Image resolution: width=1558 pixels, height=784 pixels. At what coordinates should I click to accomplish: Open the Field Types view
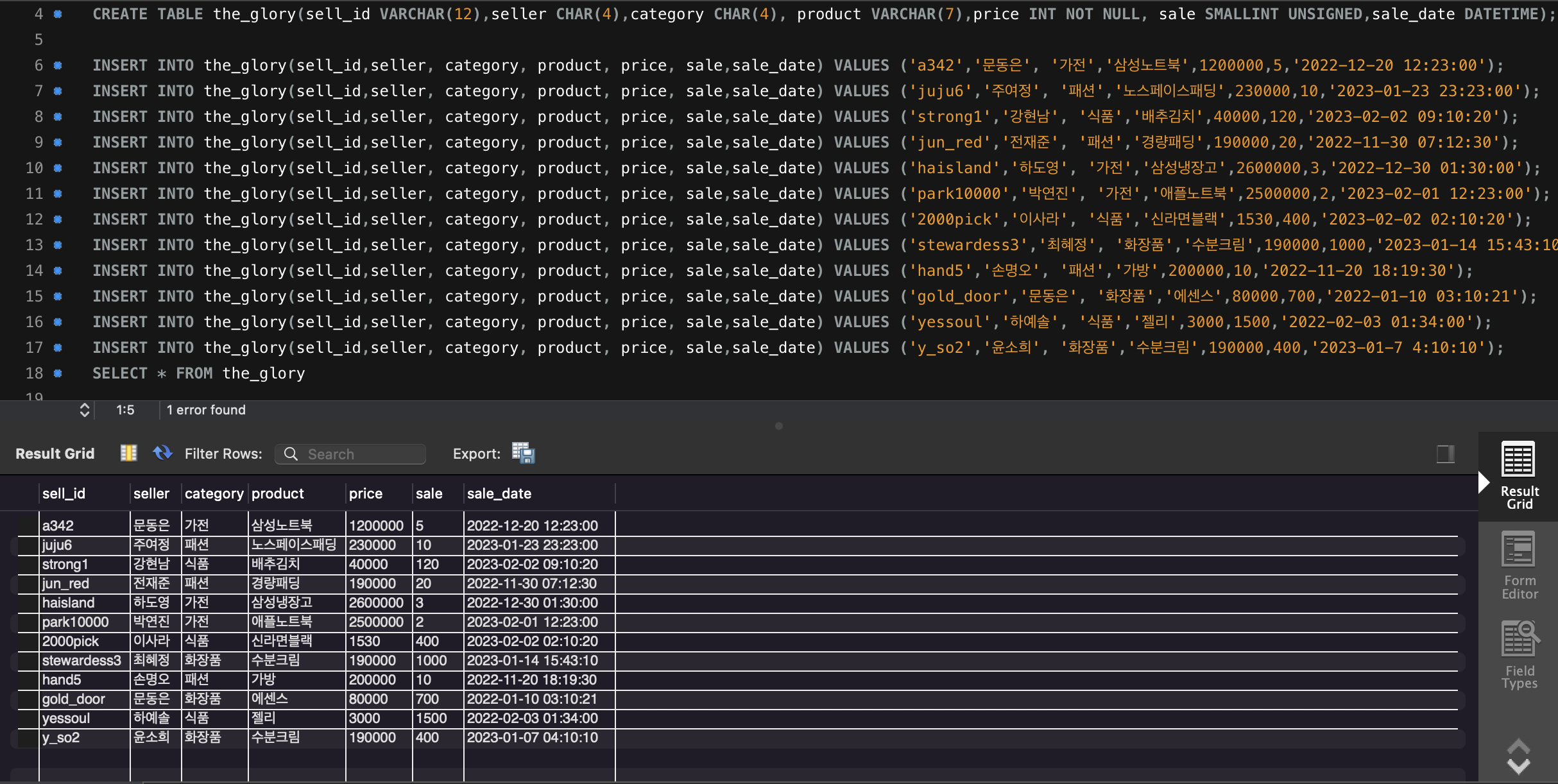(1519, 655)
